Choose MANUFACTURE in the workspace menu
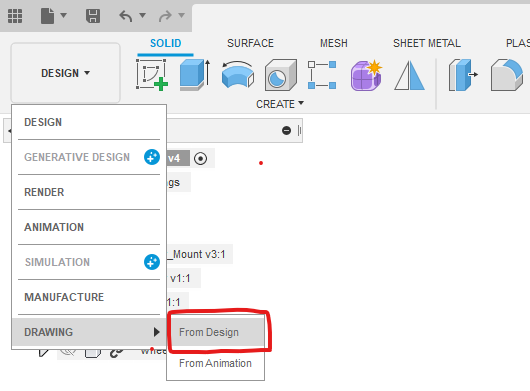This screenshot has width=530, height=391. pyautogui.click(x=89, y=297)
